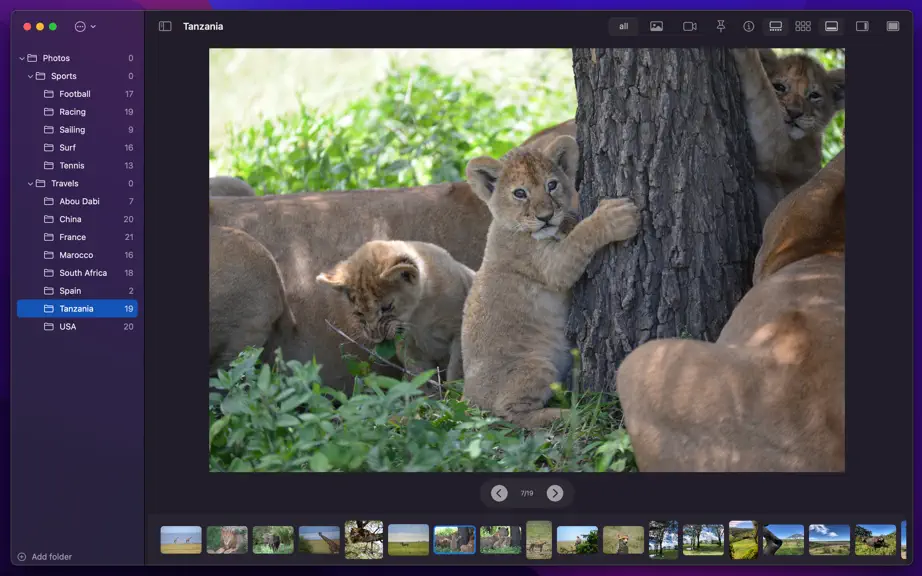Select the Spain folder
Screen dimensions: 922x576
[x=77, y=291]
